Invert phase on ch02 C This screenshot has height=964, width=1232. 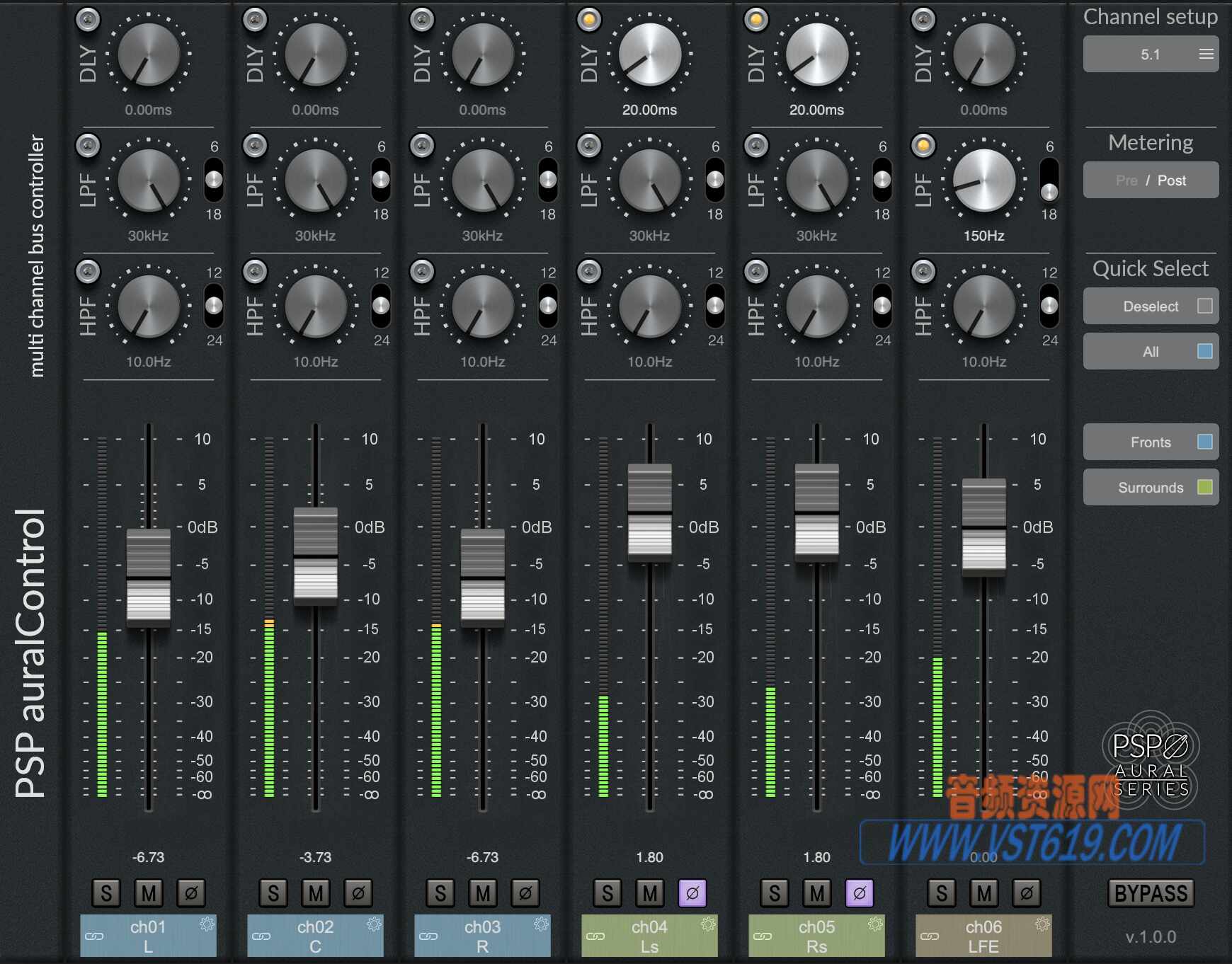[358, 893]
